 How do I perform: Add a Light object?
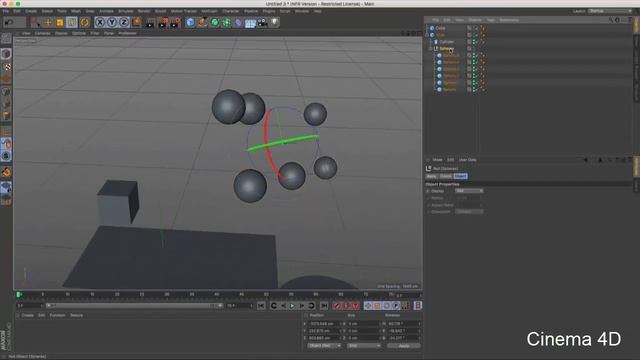pos(275,22)
